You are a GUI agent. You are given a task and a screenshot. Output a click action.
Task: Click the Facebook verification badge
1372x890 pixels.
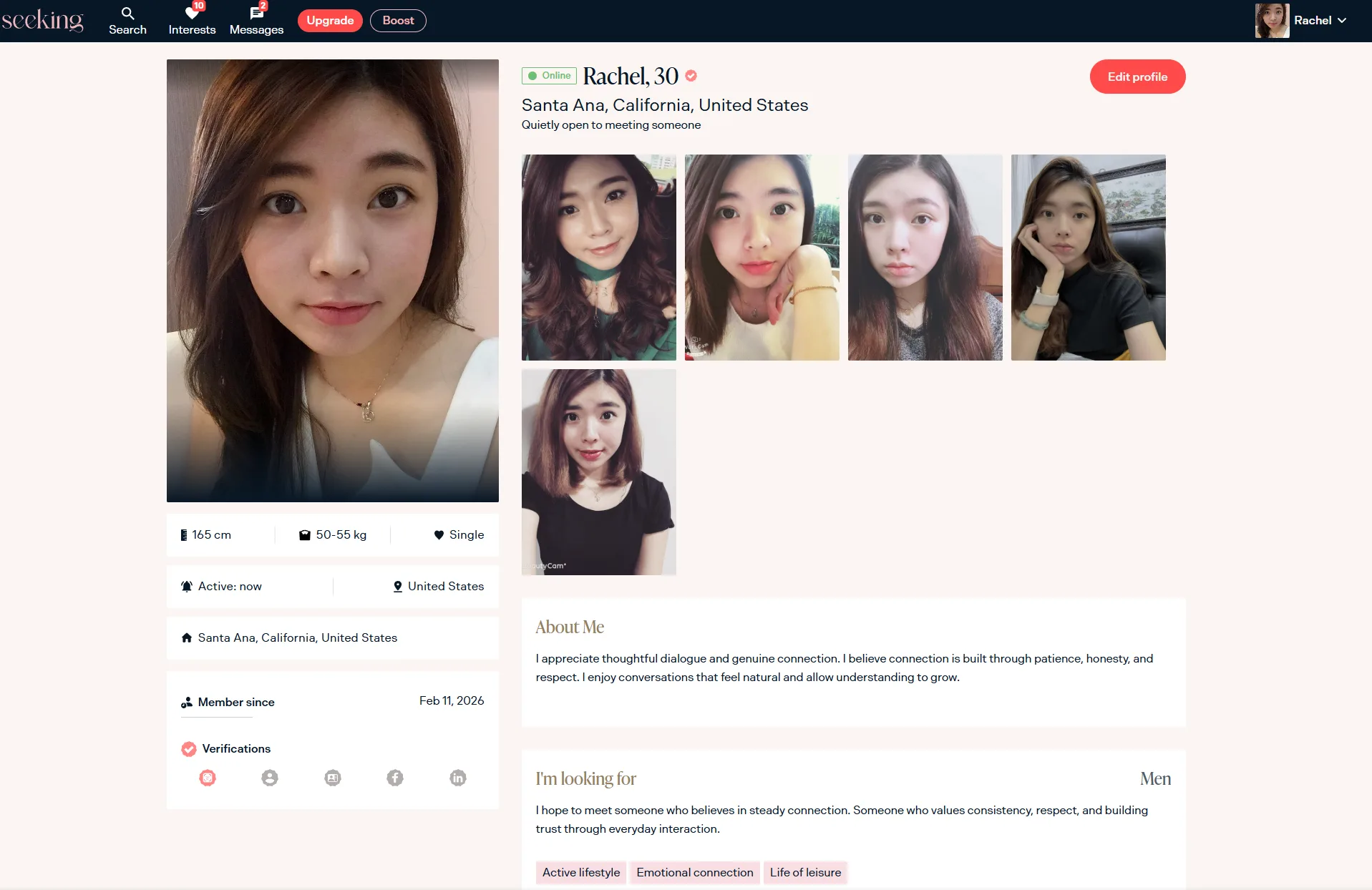[x=395, y=778]
